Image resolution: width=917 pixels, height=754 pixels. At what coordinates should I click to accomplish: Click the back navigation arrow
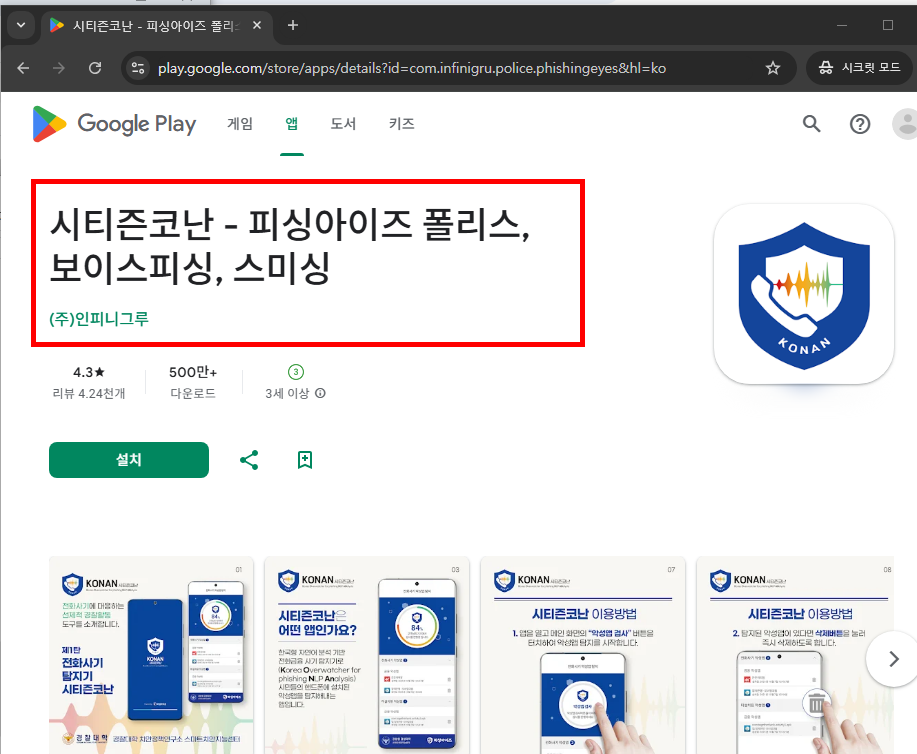(23, 68)
